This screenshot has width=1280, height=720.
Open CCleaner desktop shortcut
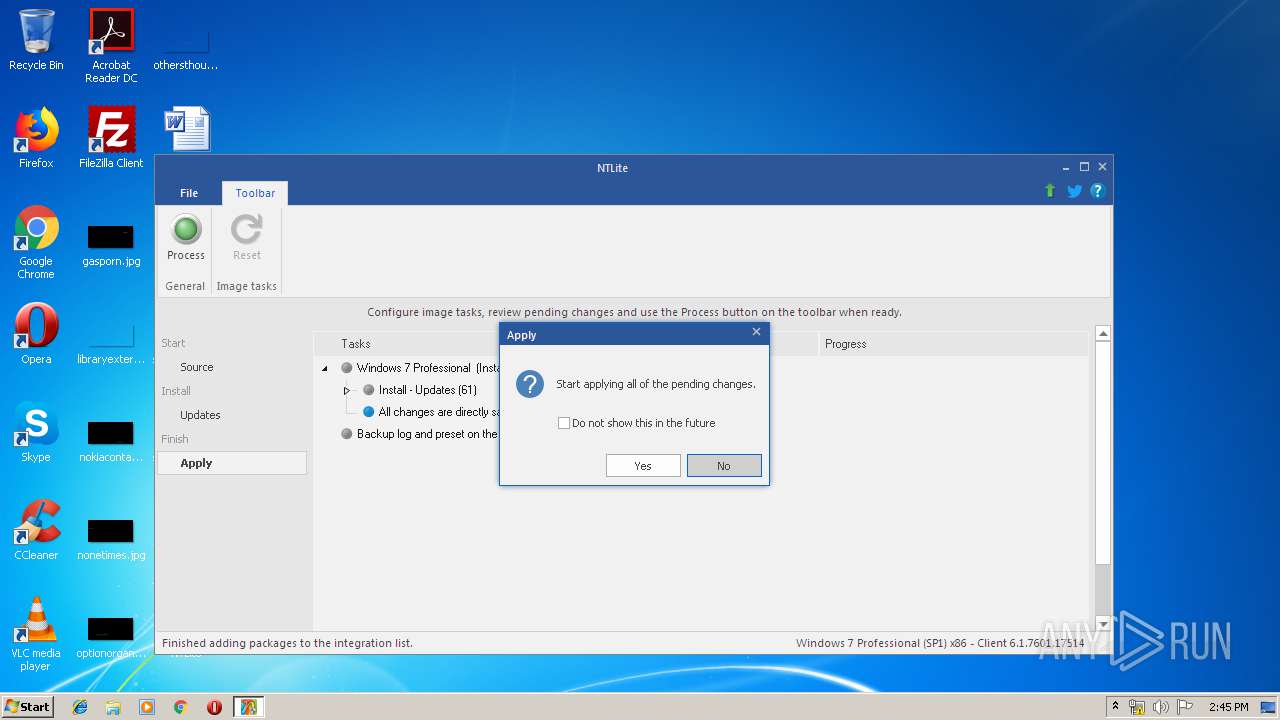[x=36, y=530]
